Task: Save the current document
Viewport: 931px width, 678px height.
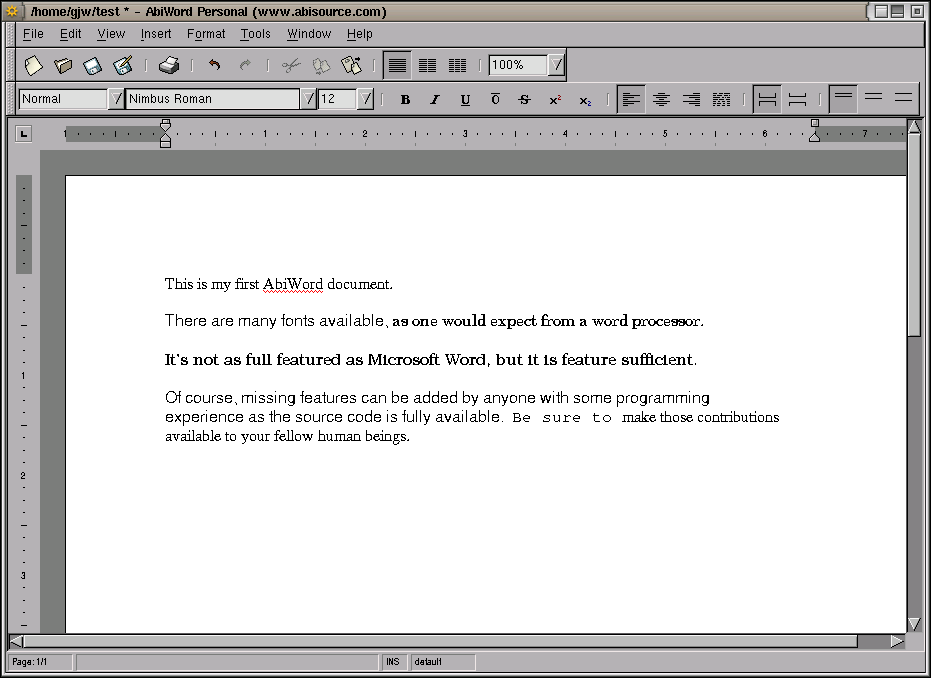Action: coord(92,64)
